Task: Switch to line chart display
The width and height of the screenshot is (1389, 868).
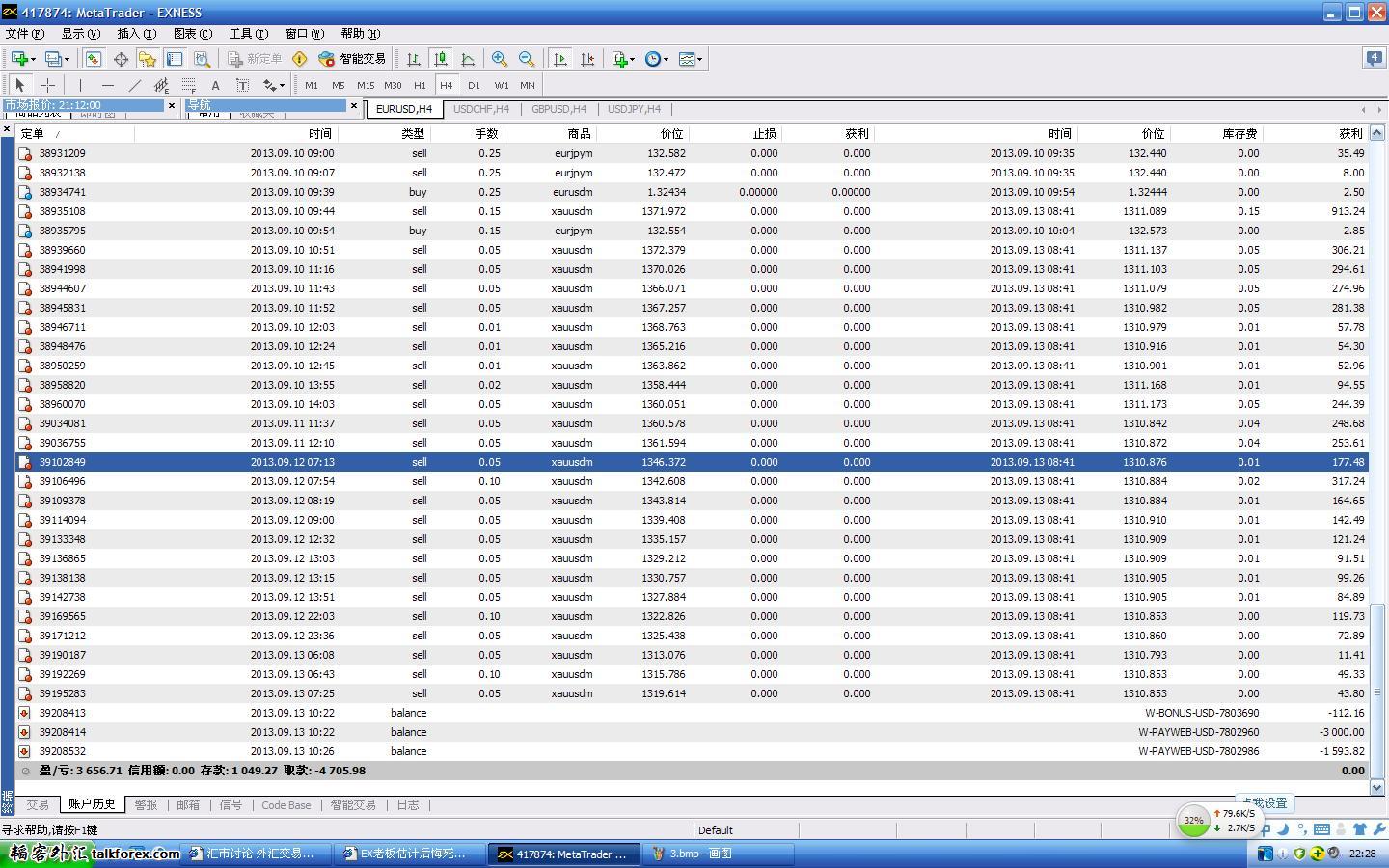Action: pyautogui.click(x=468, y=59)
